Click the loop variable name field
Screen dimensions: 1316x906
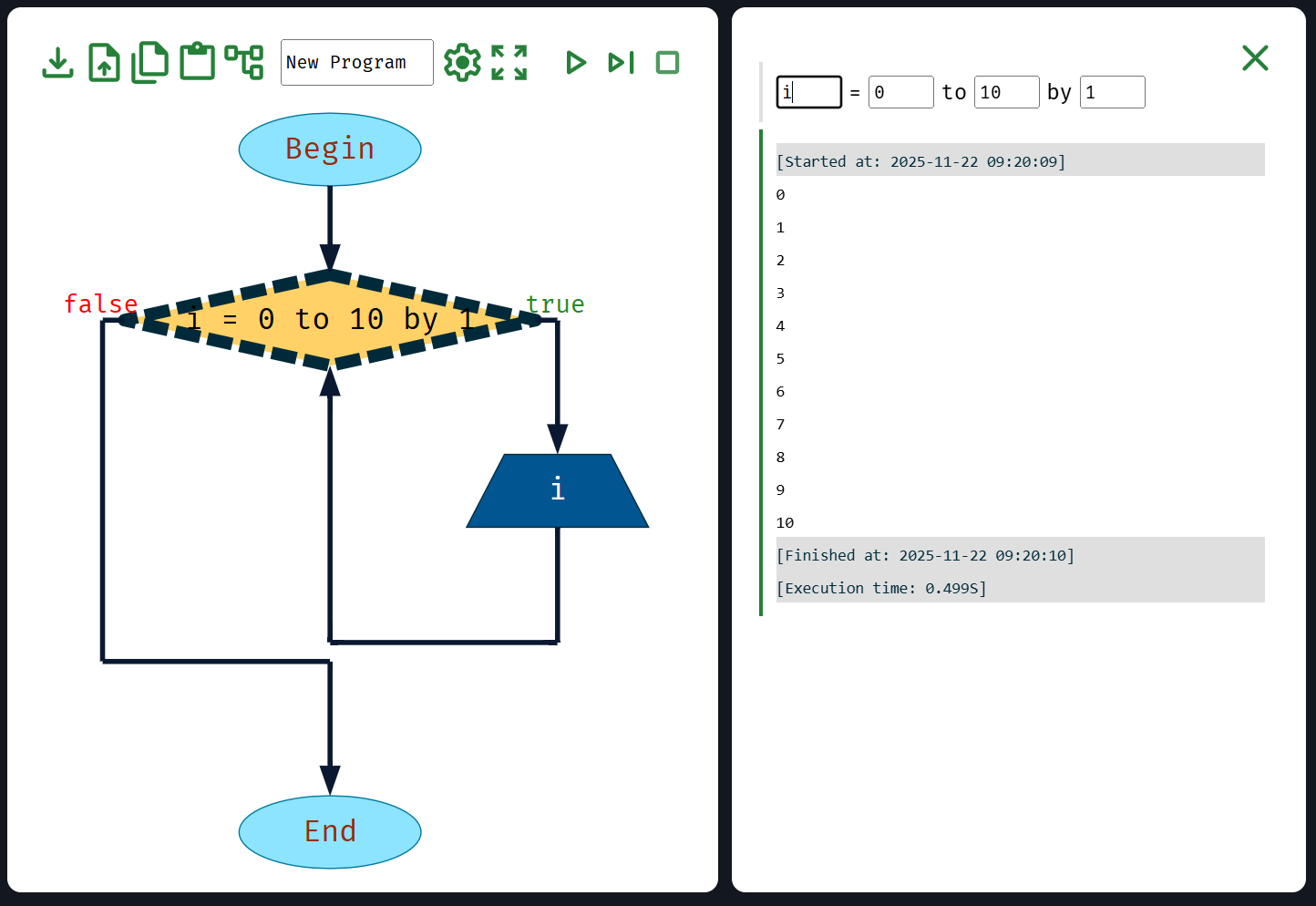pyautogui.click(x=809, y=92)
